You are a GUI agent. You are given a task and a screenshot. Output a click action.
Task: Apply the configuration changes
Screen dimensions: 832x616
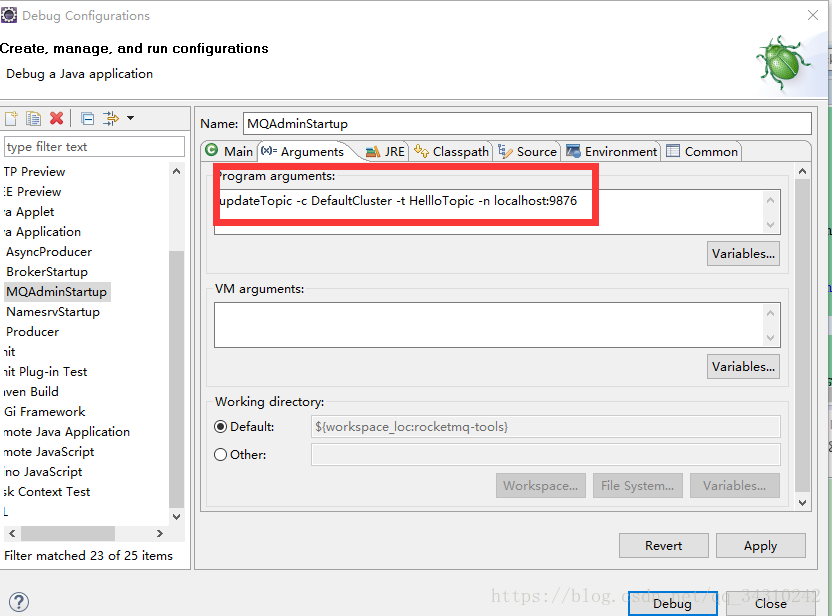(x=760, y=545)
